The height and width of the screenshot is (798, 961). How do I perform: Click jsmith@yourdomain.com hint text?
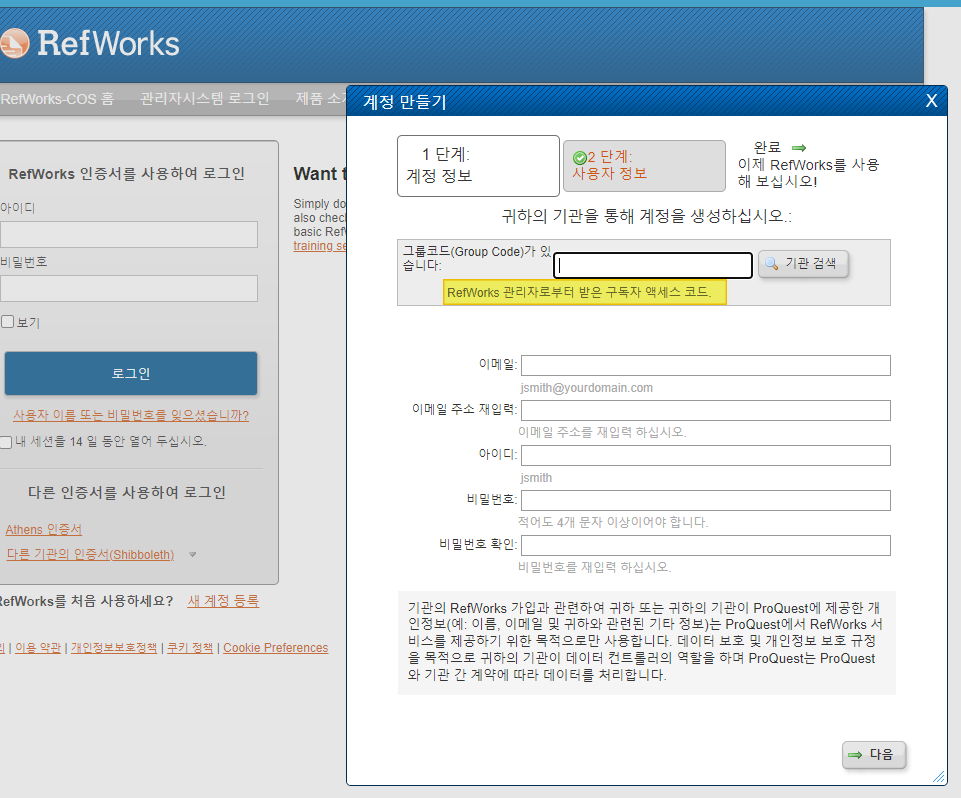click(587, 388)
